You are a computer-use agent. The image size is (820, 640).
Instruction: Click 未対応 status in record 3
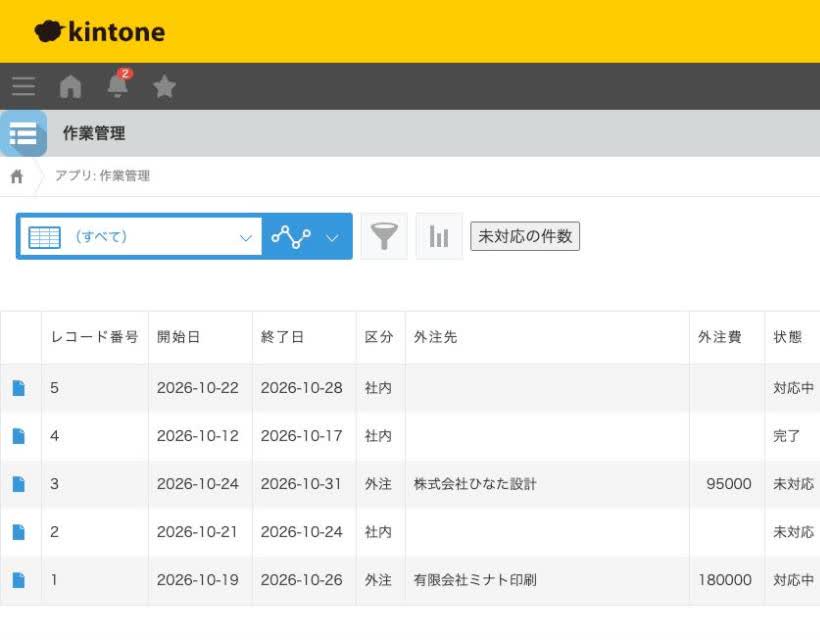(794, 484)
